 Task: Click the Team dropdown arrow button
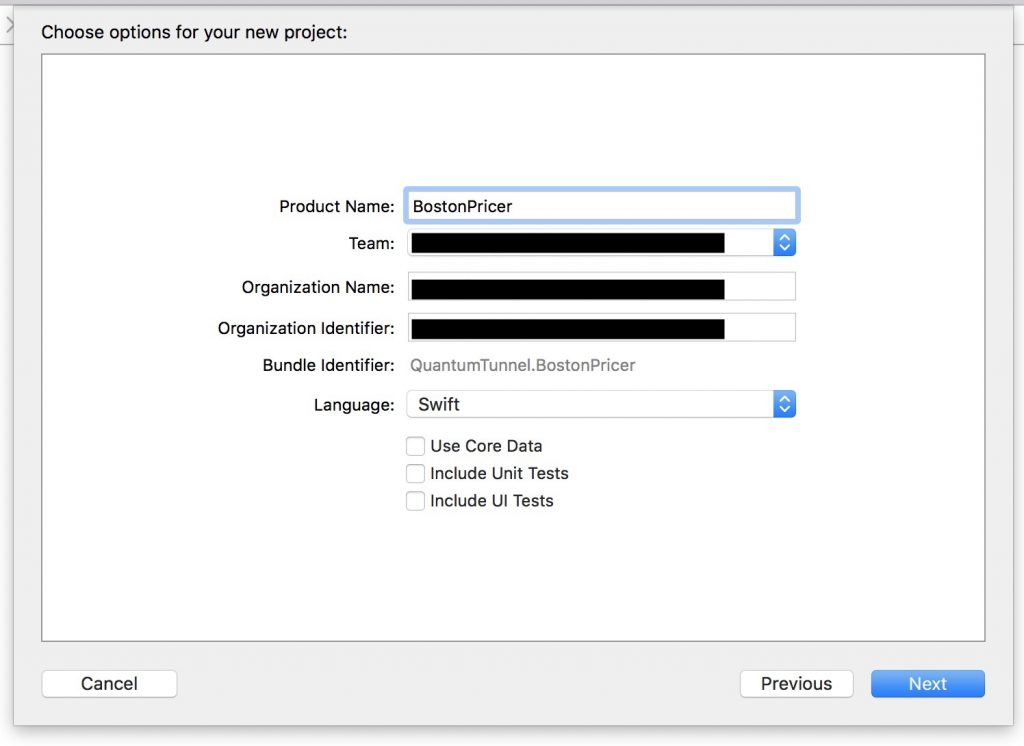(785, 243)
